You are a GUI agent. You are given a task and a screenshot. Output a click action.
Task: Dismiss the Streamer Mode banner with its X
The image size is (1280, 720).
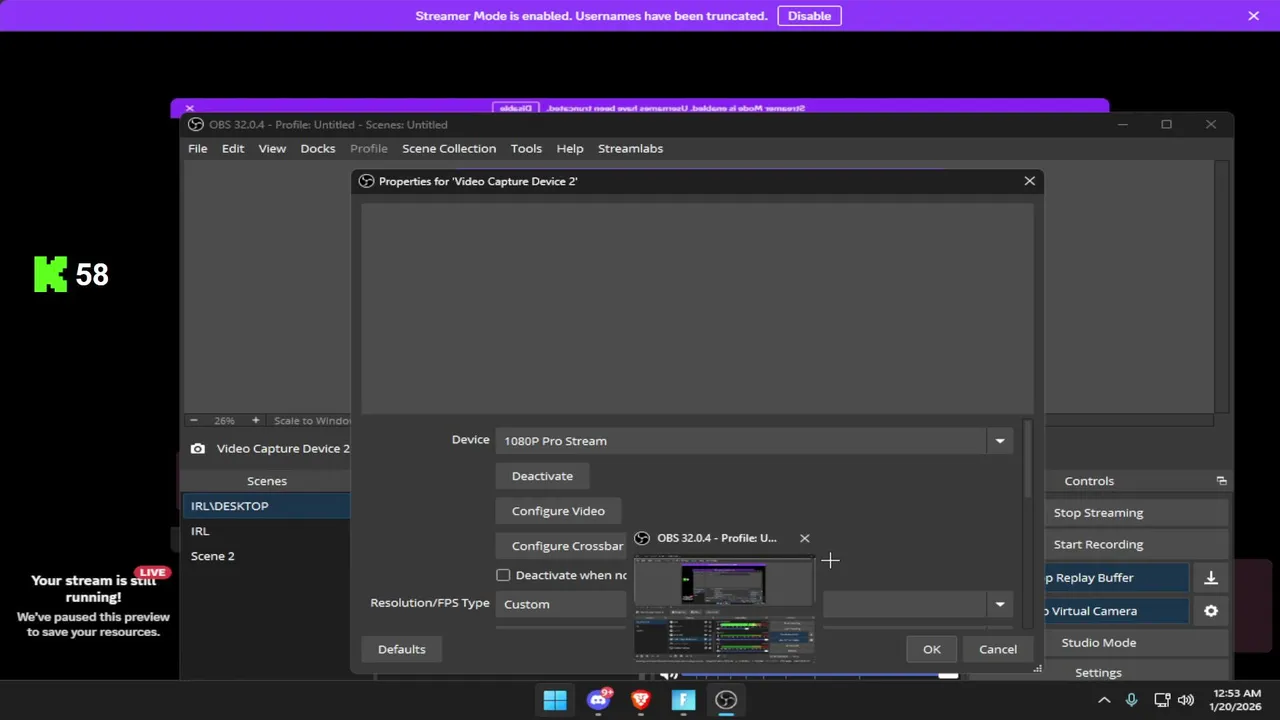1253,16
